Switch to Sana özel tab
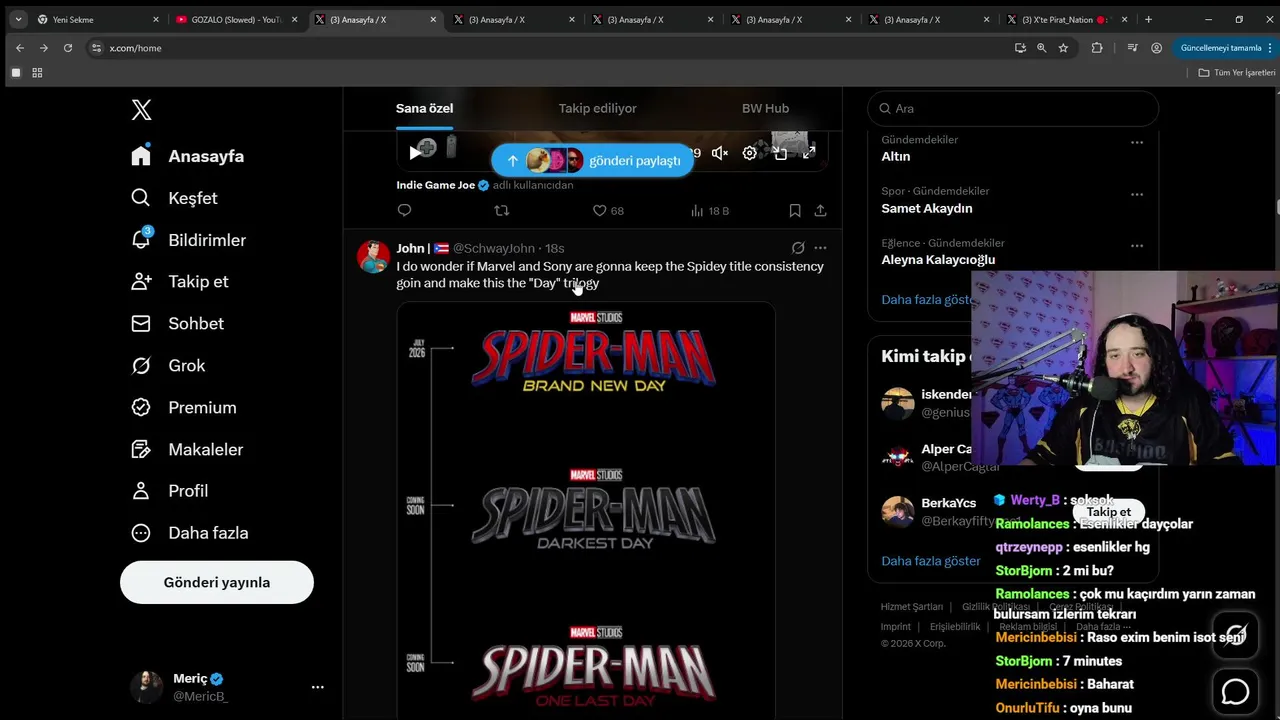 pos(424,108)
